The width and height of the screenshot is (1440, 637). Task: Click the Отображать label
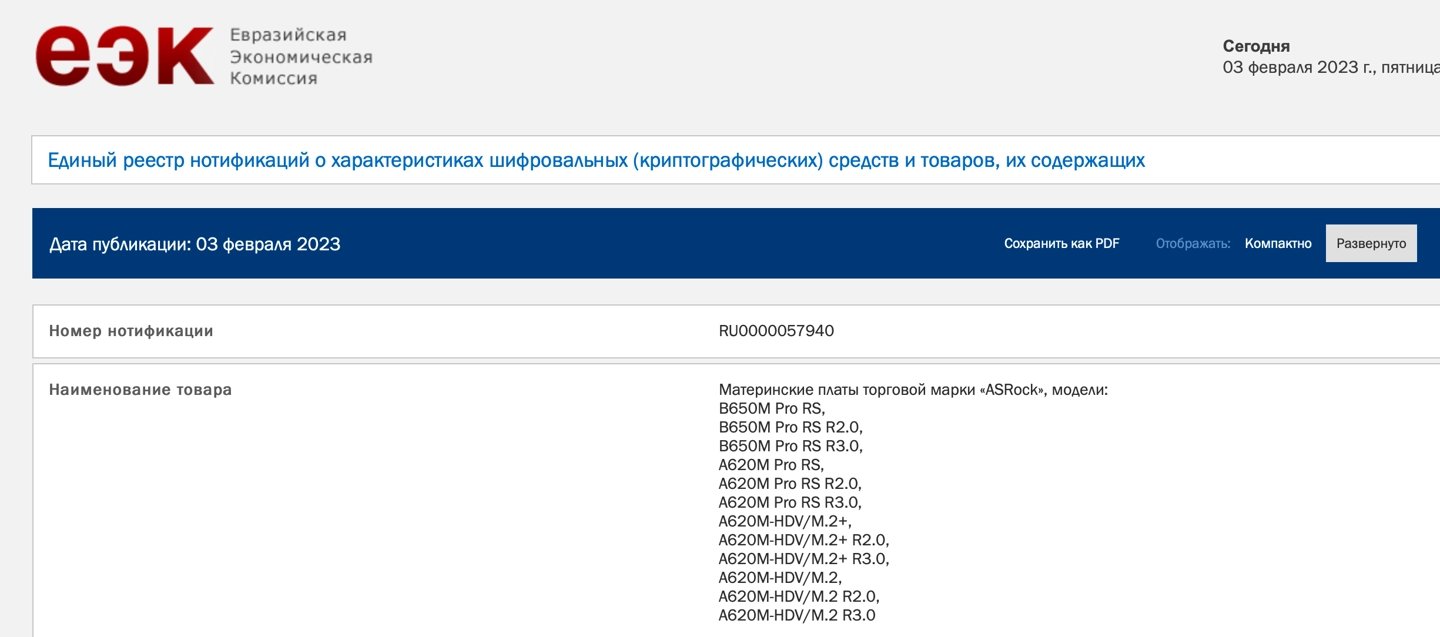click(1192, 244)
